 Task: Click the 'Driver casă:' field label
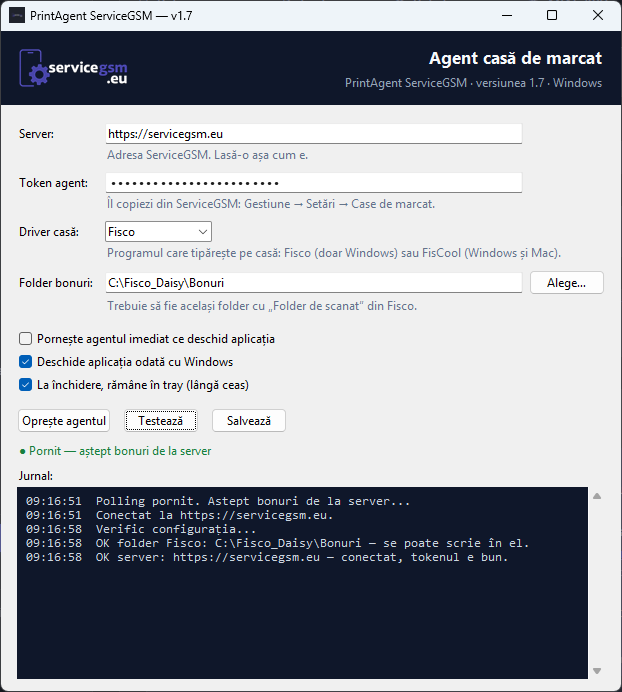(x=49, y=232)
